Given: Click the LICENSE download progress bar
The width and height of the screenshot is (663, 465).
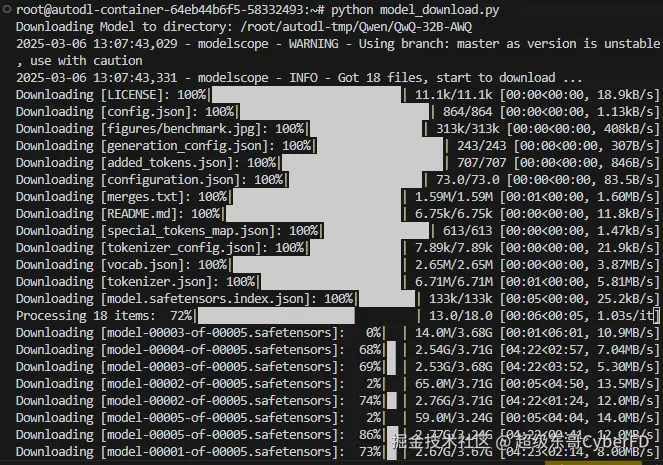Looking at the screenshot, I should tap(306, 95).
